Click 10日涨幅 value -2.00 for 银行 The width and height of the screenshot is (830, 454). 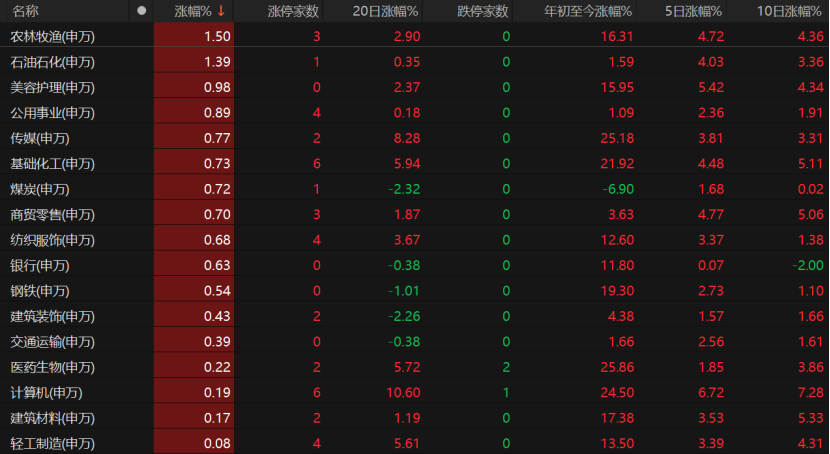pyautogui.click(x=808, y=265)
